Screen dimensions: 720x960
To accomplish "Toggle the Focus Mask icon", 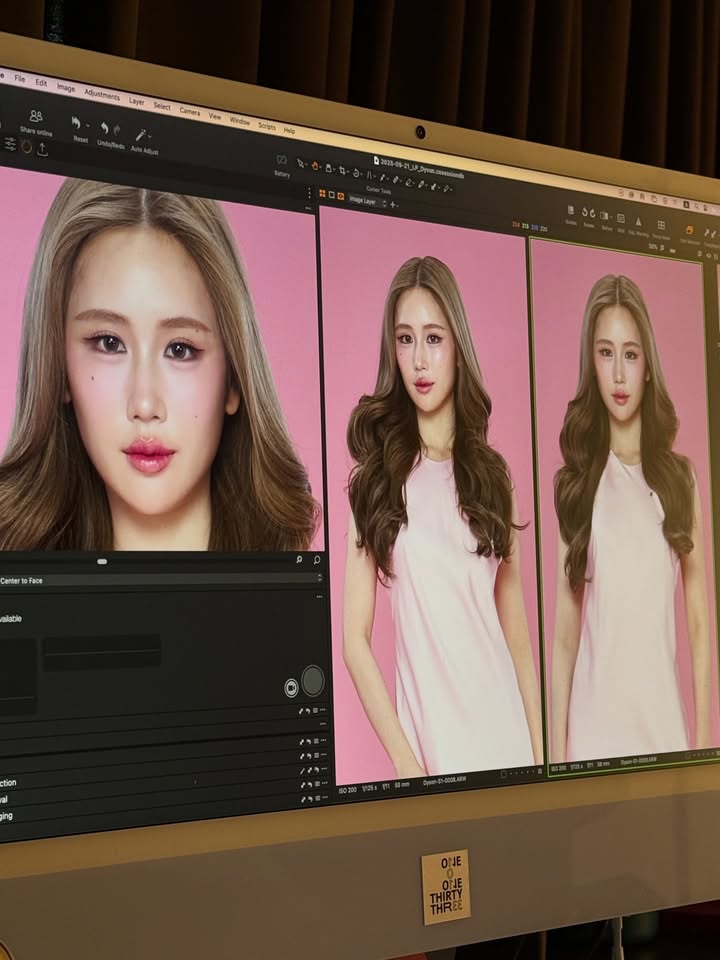I will tap(661, 225).
